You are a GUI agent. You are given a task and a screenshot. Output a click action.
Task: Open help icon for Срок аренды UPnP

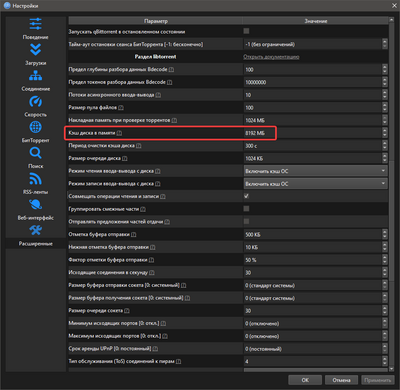click(155, 349)
